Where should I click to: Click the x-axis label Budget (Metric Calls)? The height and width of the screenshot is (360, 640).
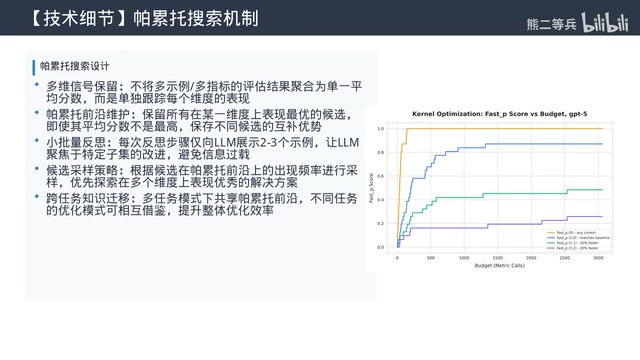500,265
